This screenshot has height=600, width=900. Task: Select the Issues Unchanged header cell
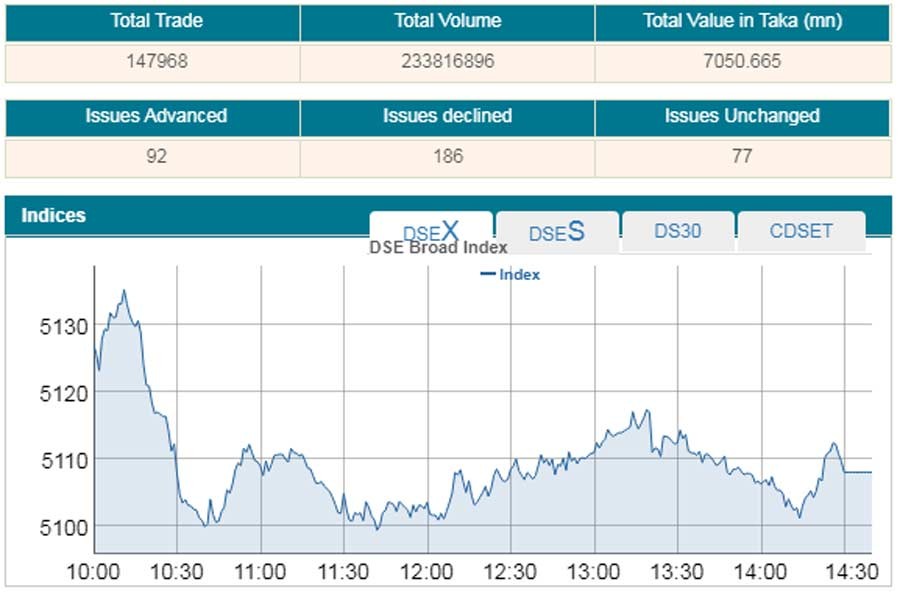[x=742, y=117]
